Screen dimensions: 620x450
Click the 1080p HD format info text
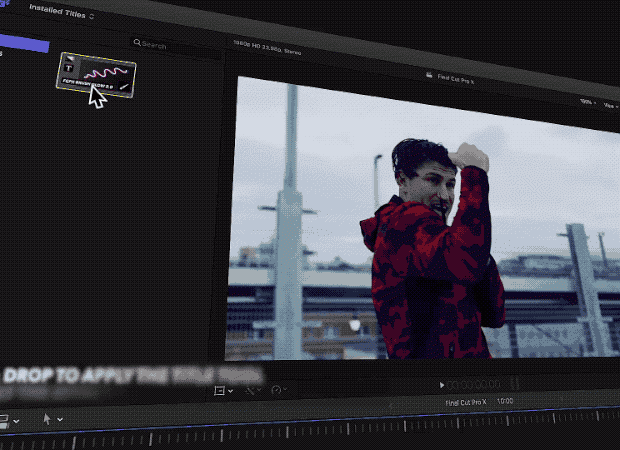click(x=267, y=47)
